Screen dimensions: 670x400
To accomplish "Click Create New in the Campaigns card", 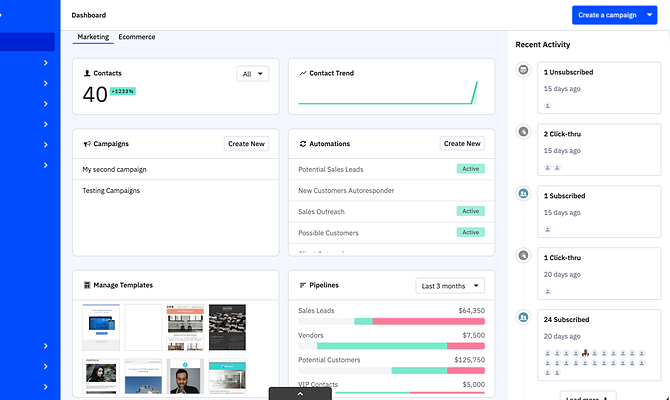I will [x=246, y=144].
